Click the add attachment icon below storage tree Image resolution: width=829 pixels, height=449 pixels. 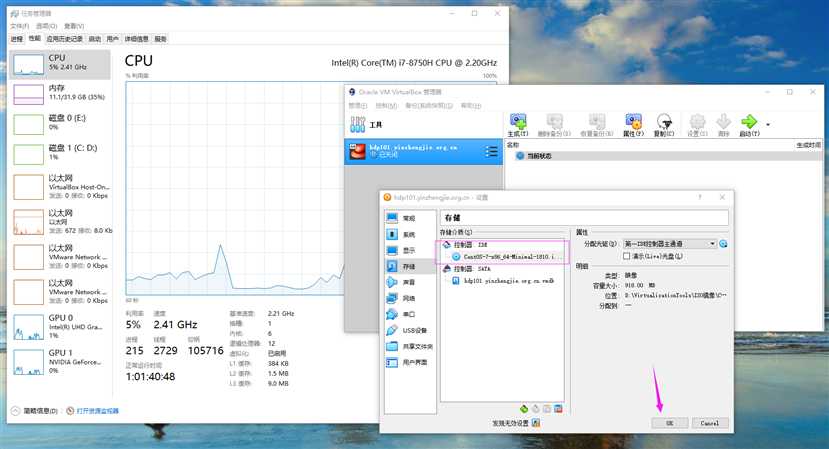(x=547, y=409)
